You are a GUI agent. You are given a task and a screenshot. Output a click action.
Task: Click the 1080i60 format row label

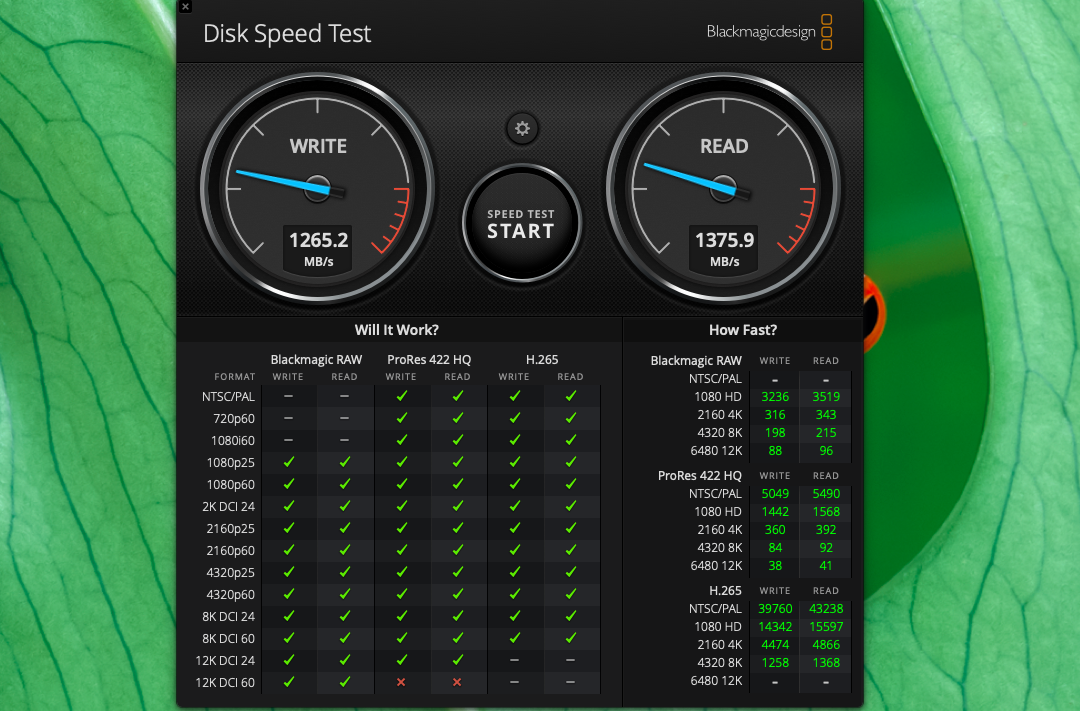coord(233,440)
